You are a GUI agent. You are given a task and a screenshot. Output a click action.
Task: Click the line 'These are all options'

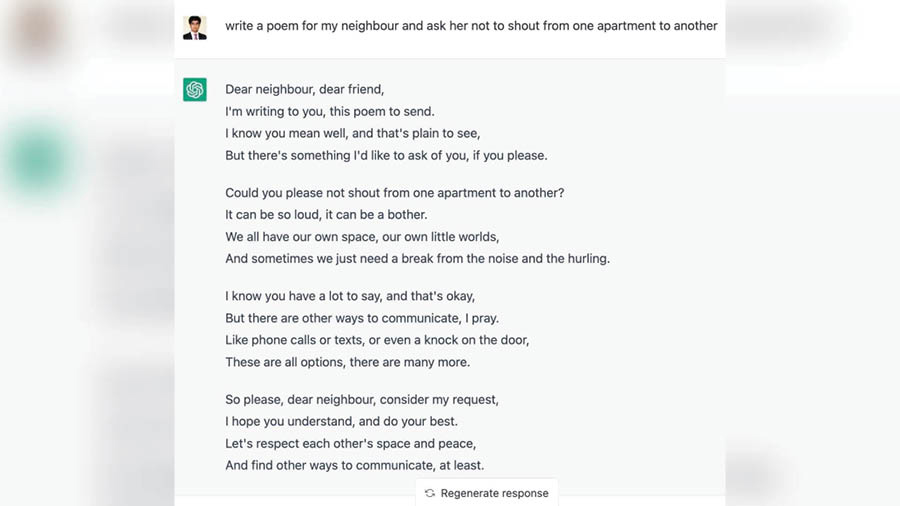[x=347, y=362]
